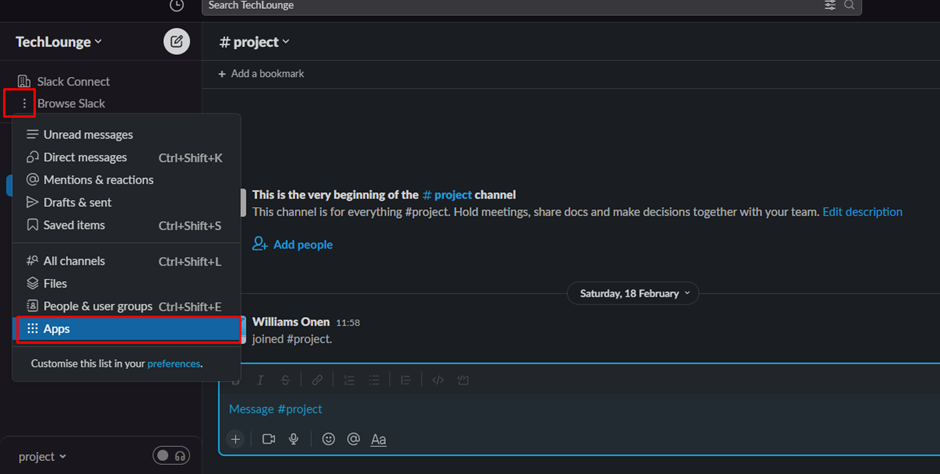Insert blockquote in the composer
This screenshot has width=940, height=474.
click(405, 380)
